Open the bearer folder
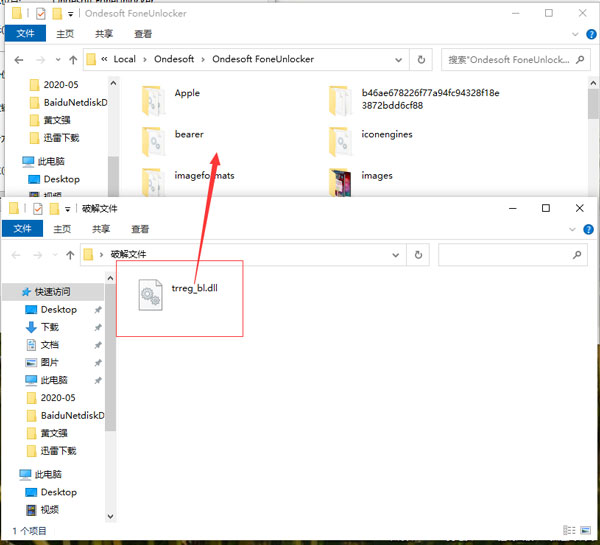The image size is (600, 545). tap(172, 141)
